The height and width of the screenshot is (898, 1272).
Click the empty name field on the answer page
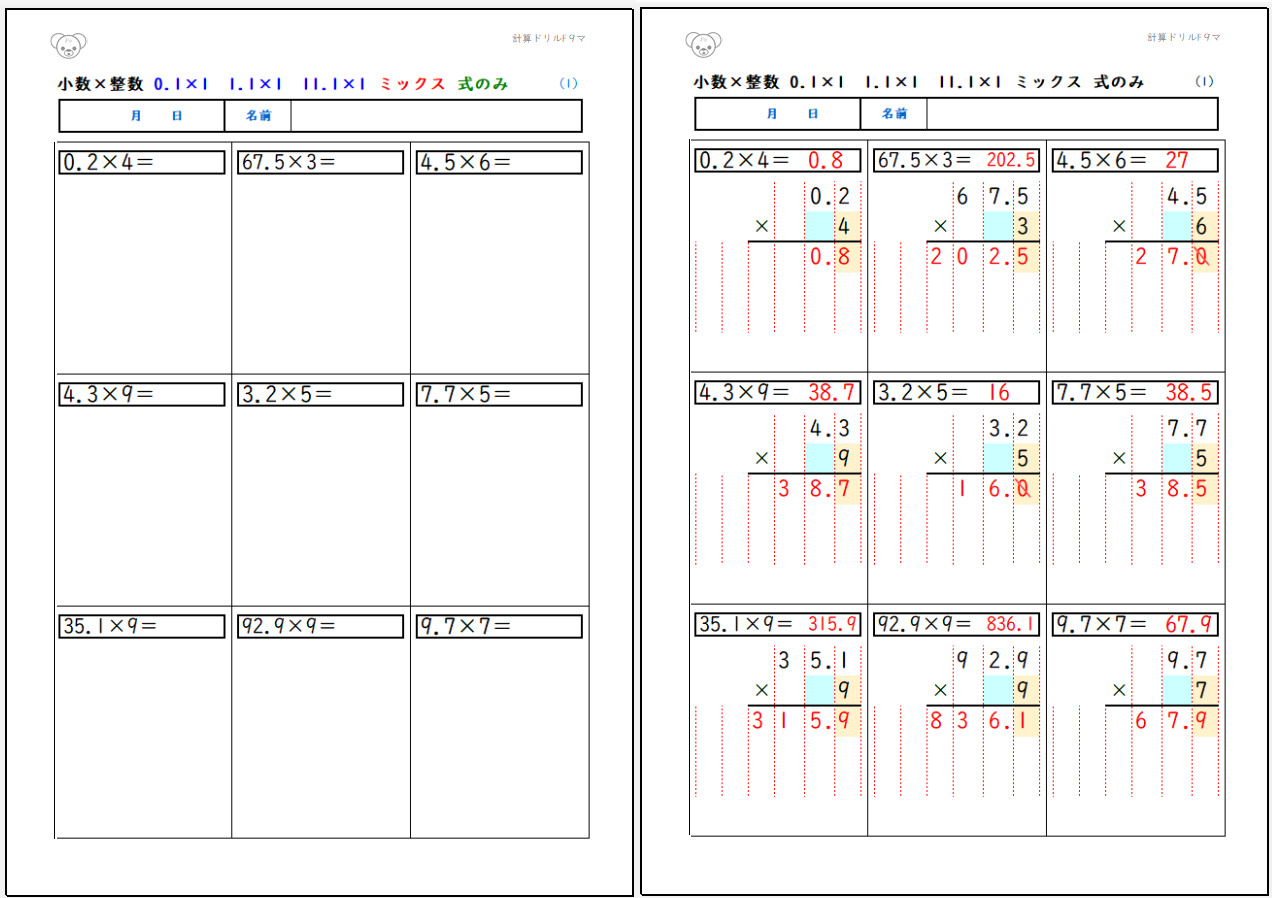tap(1071, 114)
